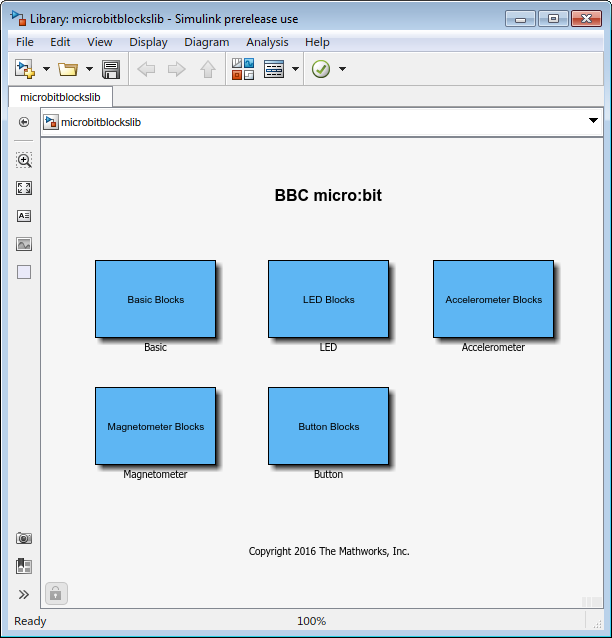612x638 pixels.
Task: Expand the palette double-chevron button
Action: (x=24, y=594)
